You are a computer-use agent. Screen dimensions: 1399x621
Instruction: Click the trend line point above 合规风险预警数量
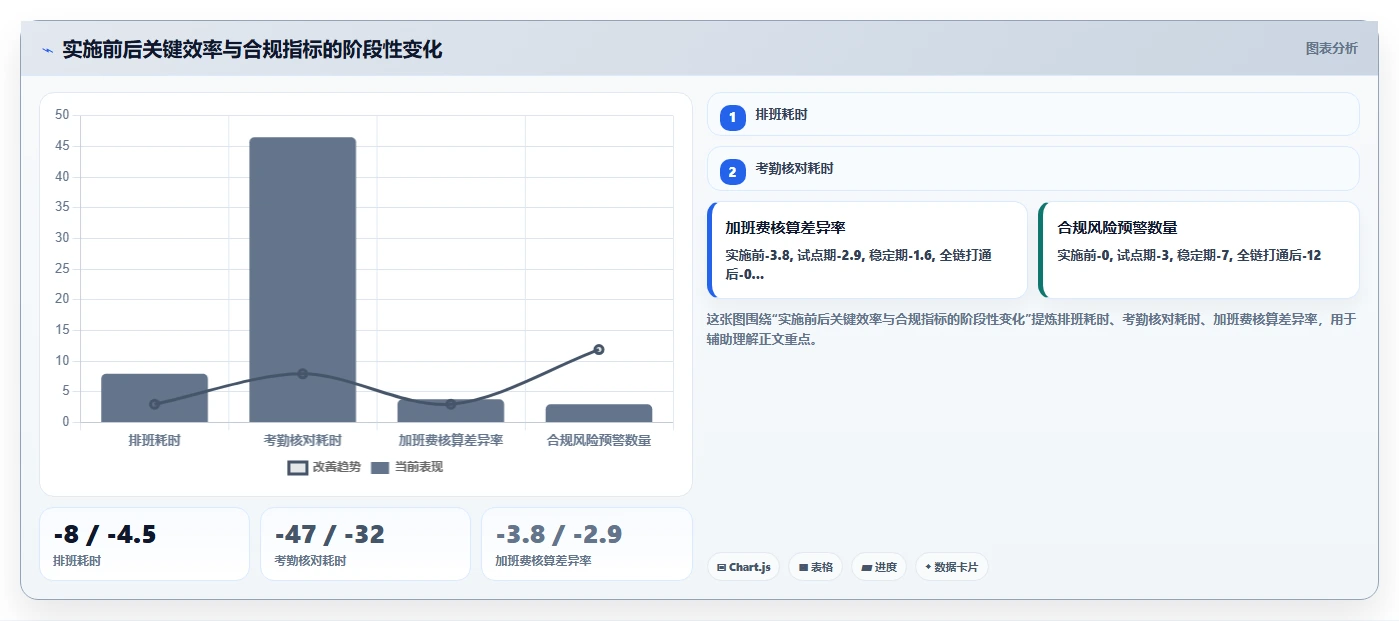click(599, 349)
